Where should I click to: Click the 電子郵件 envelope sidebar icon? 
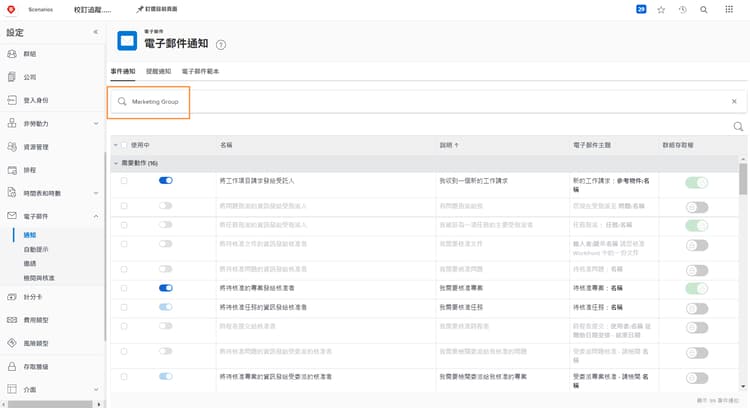(12, 216)
